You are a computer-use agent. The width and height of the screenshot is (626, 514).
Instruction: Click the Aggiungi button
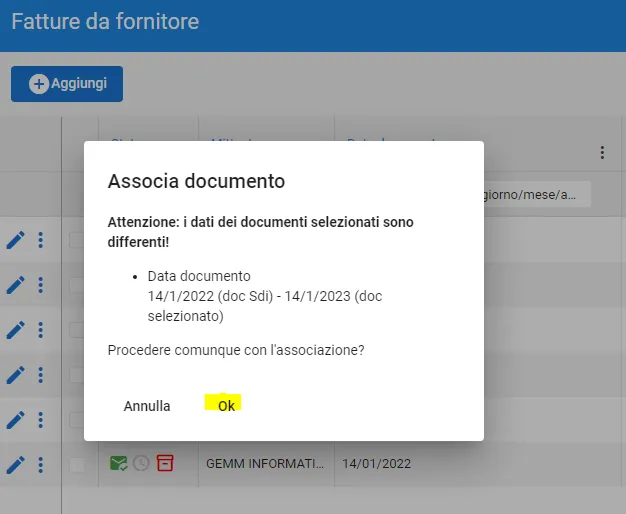[67, 84]
